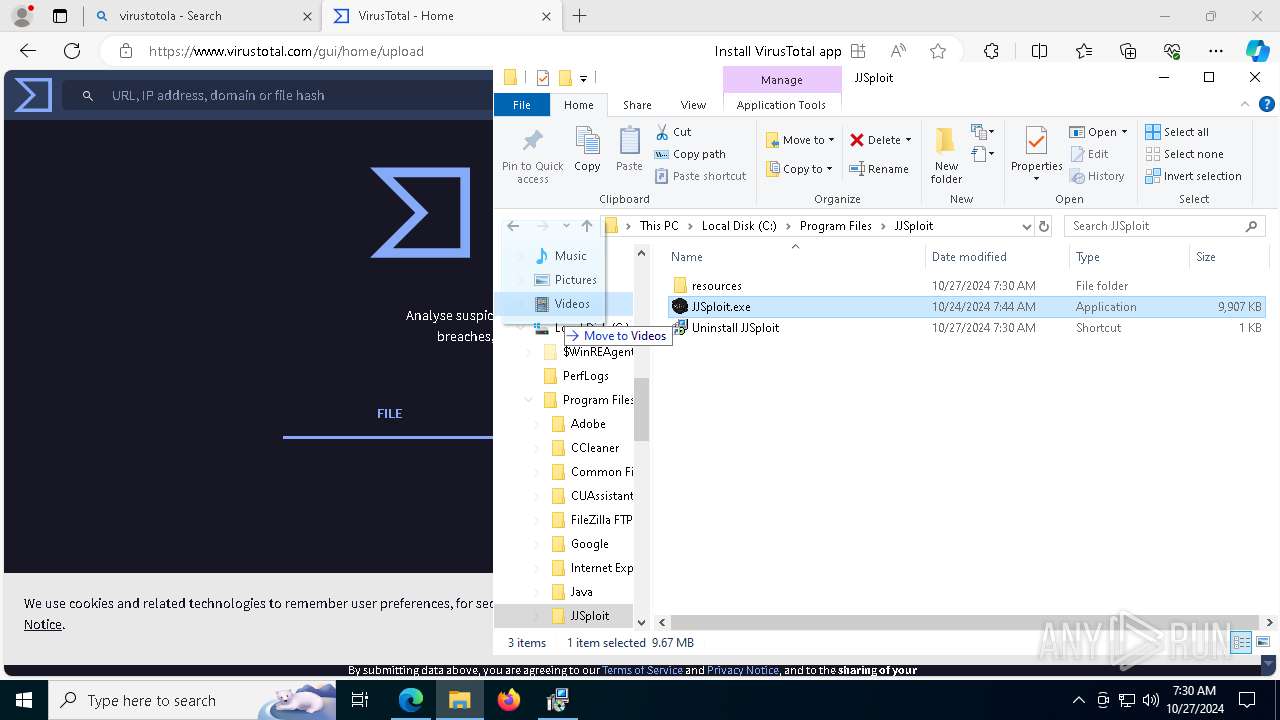Select Java folder in tree
Image resolution: width=1280 pixels, height=720 pixels.
point(581,592)
